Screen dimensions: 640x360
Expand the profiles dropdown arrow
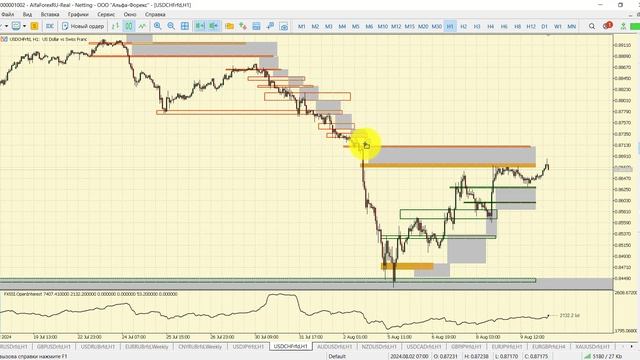(x=24, y=26)
